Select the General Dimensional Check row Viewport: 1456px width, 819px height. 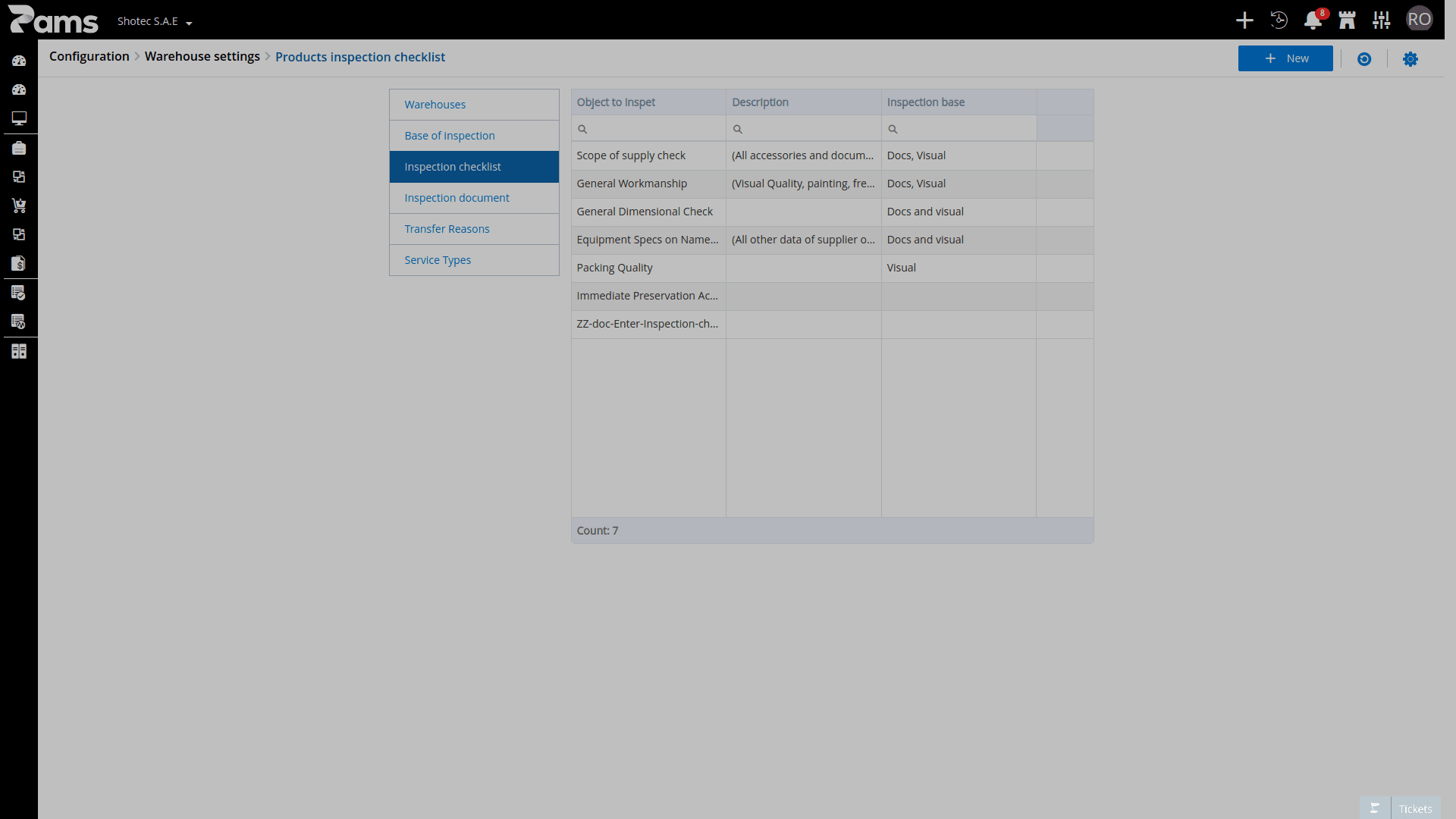click(x=832, y=212)
